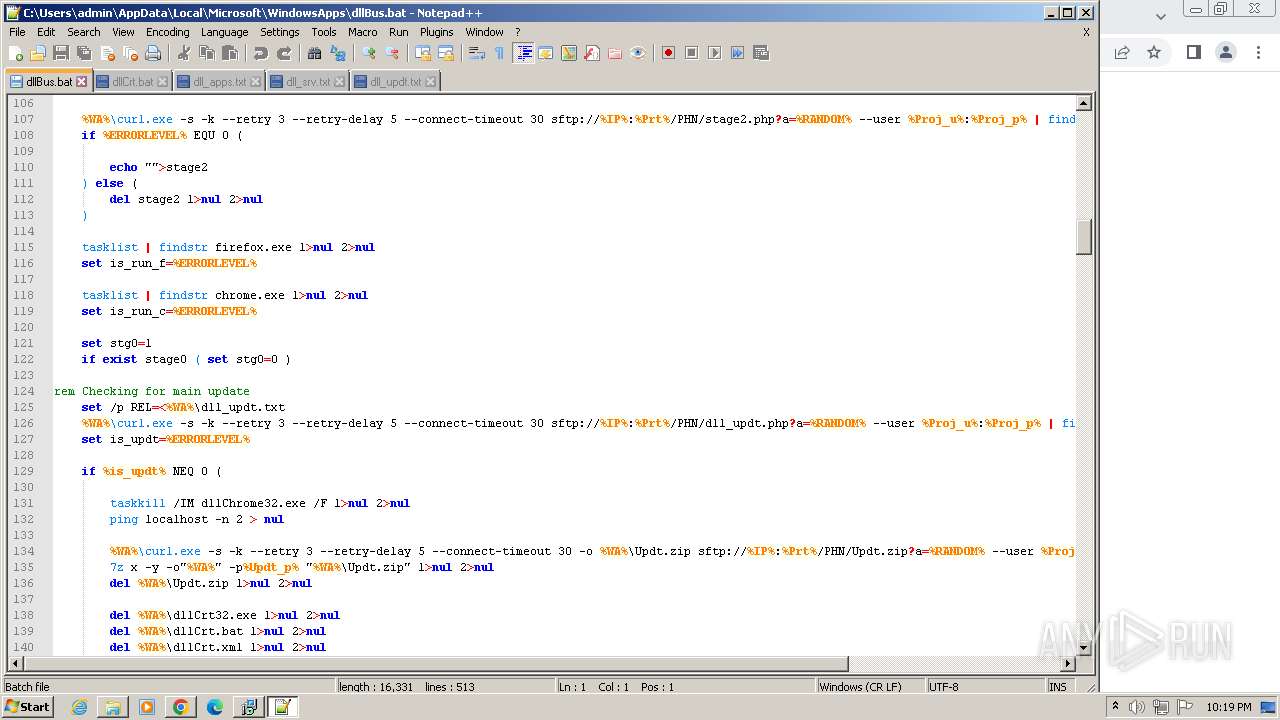Screen dimensions: 1280x720
Task: Click the vertical scrollbar thumb
Action: coord(1084,237)
